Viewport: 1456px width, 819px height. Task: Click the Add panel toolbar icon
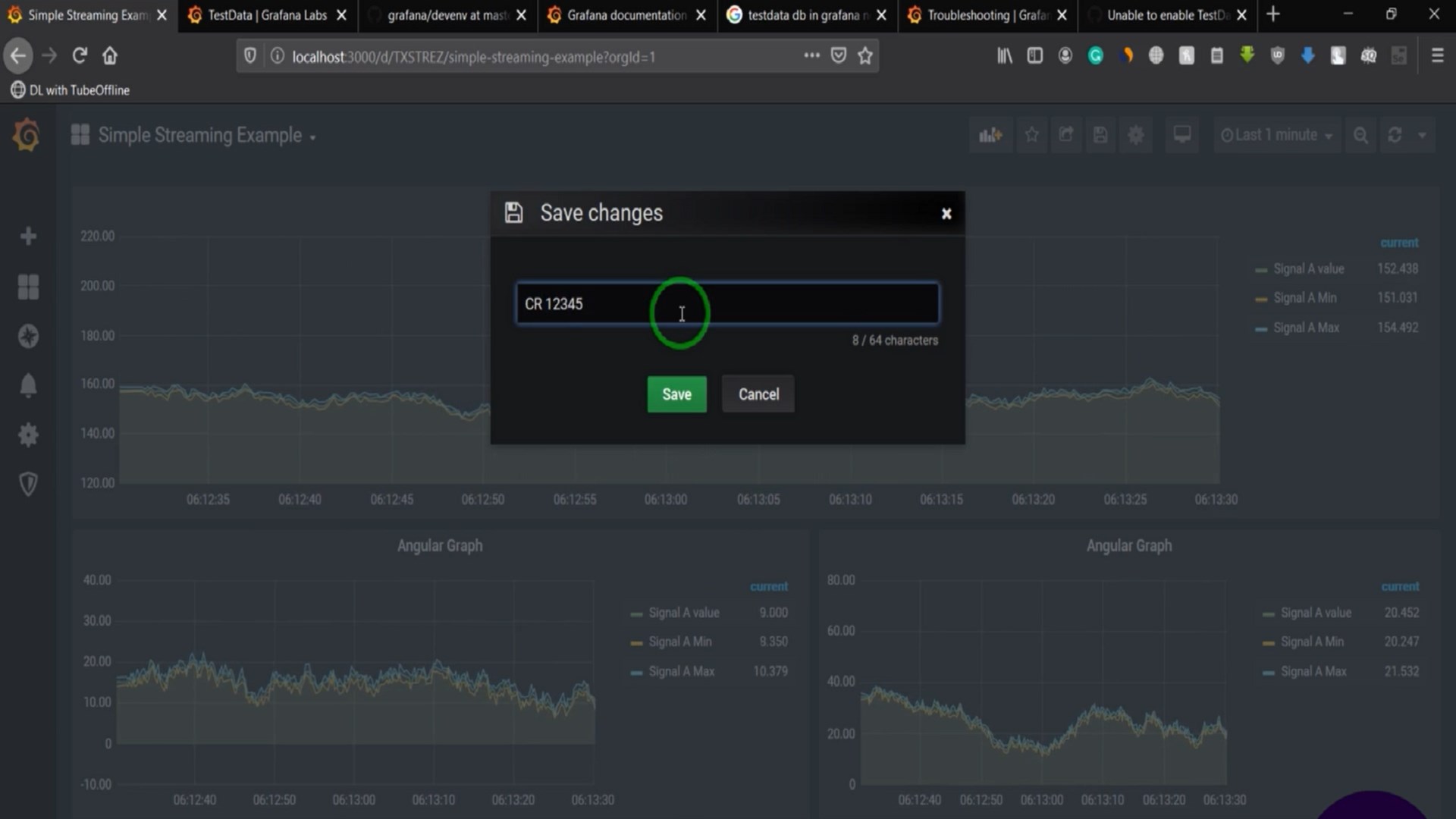[x=990, y=136]
